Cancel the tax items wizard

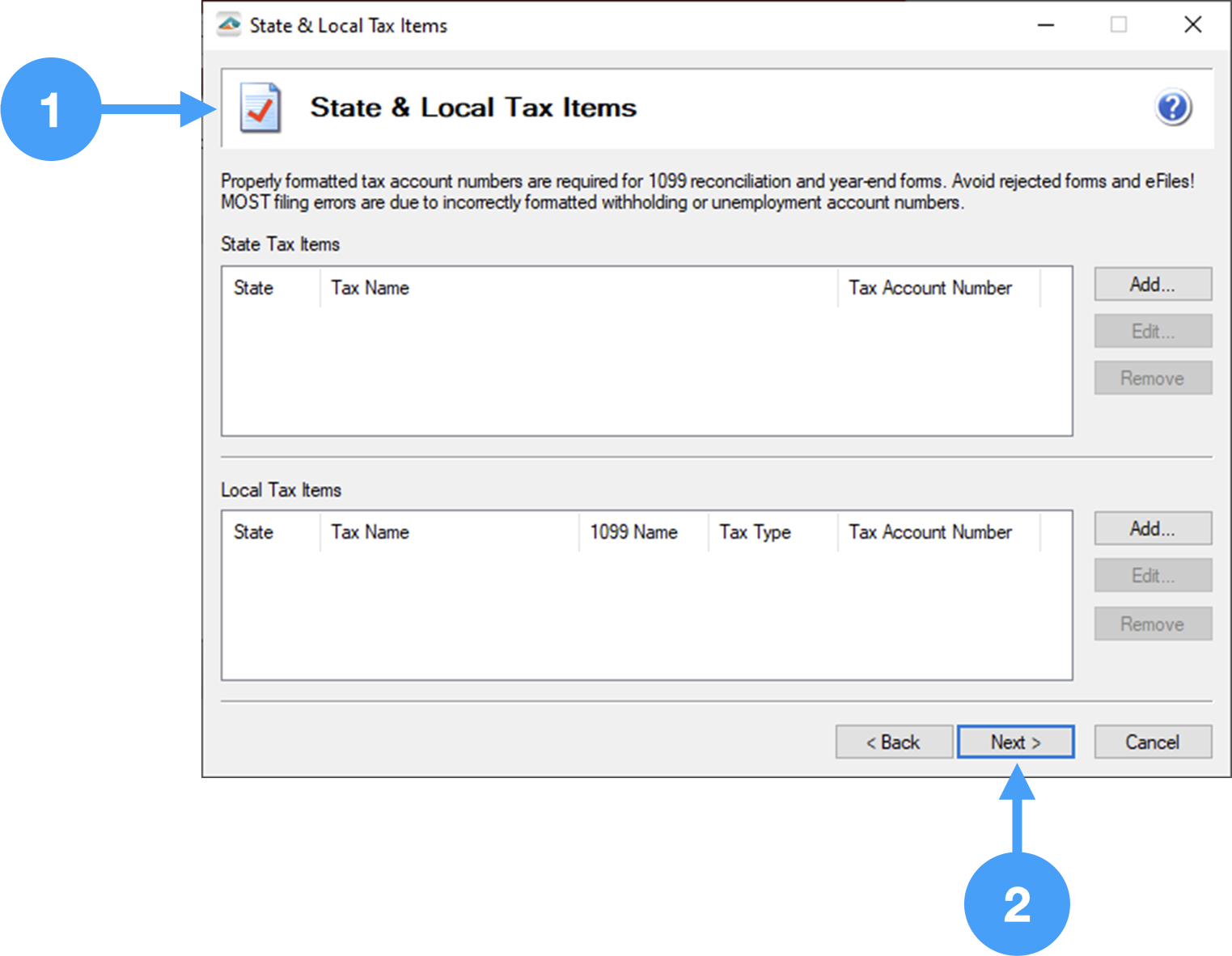point(1152,742)
